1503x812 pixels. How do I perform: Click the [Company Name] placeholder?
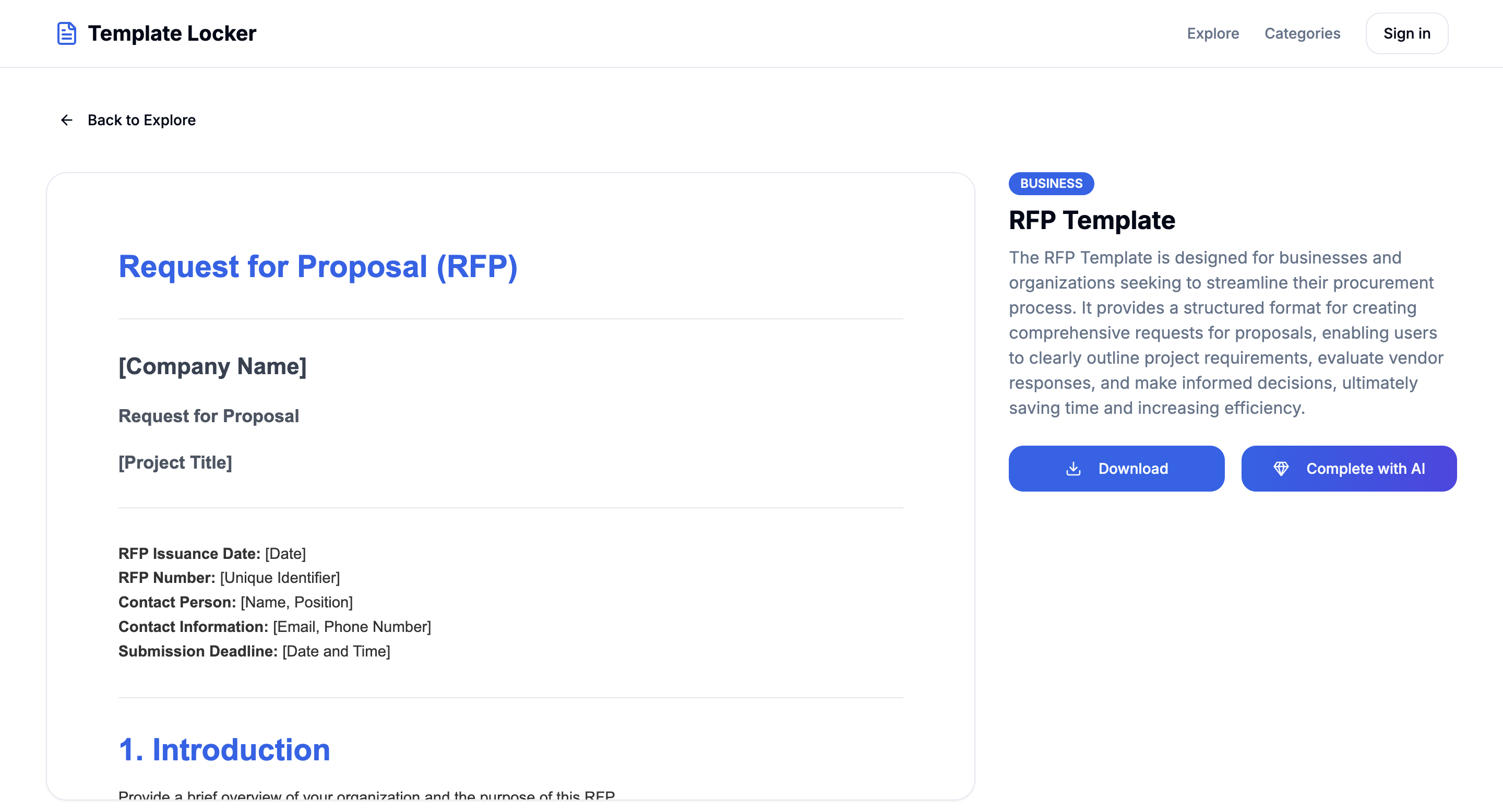click(x=212, y=366)
